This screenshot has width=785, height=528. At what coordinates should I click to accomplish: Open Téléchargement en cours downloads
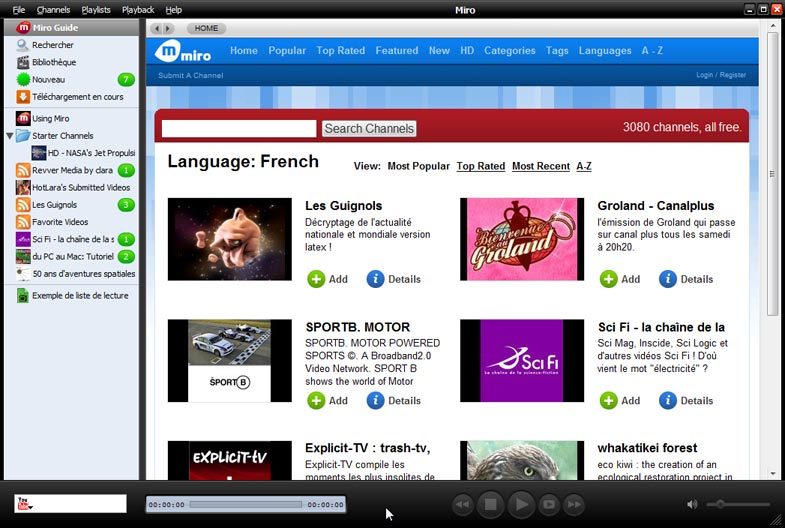tap(76, 97)
